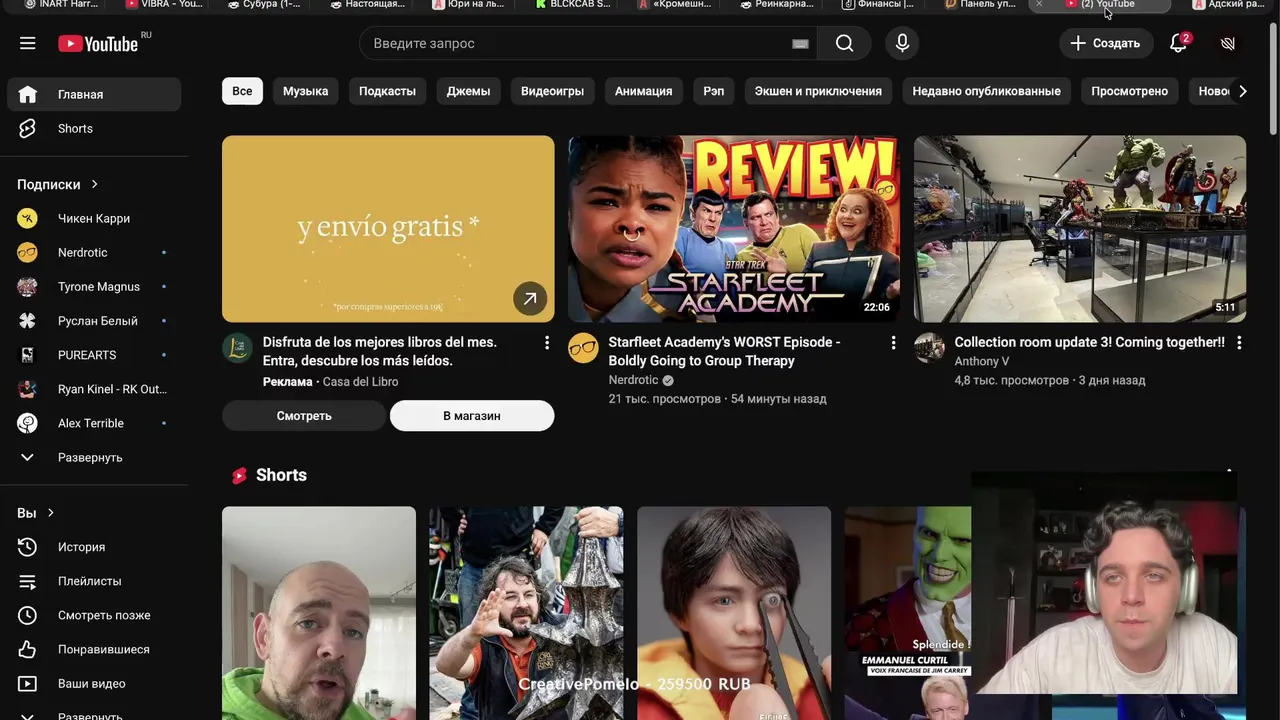
Task: Select the Подкасты filter chip
Action: point(387,91)
